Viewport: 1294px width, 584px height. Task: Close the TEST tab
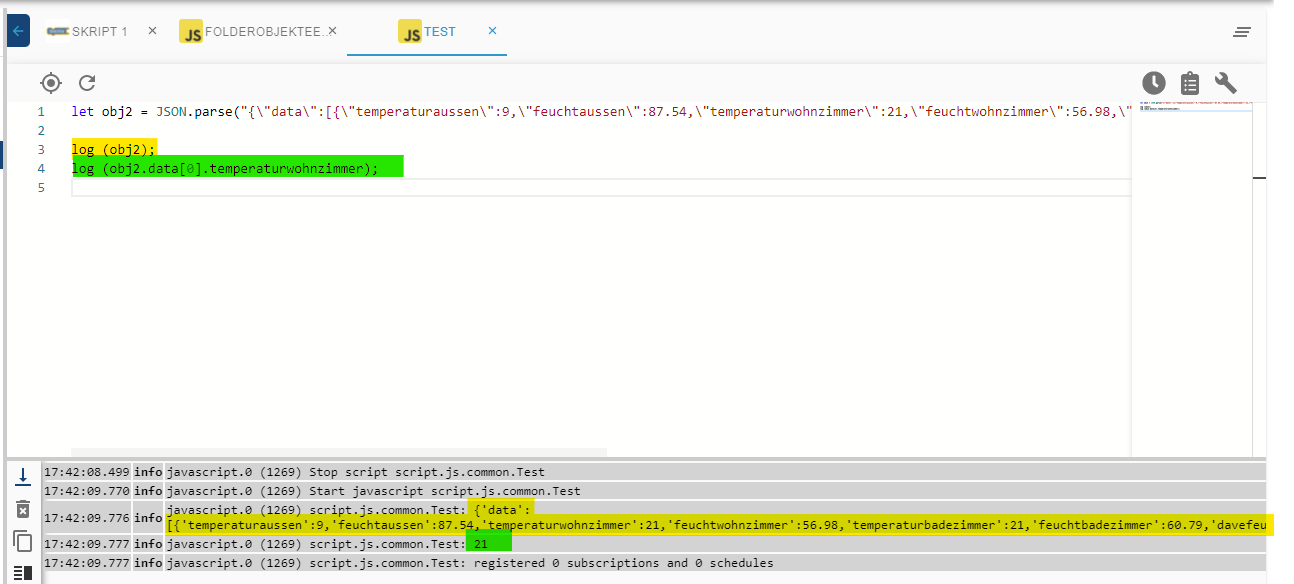[x=492, y=31]
